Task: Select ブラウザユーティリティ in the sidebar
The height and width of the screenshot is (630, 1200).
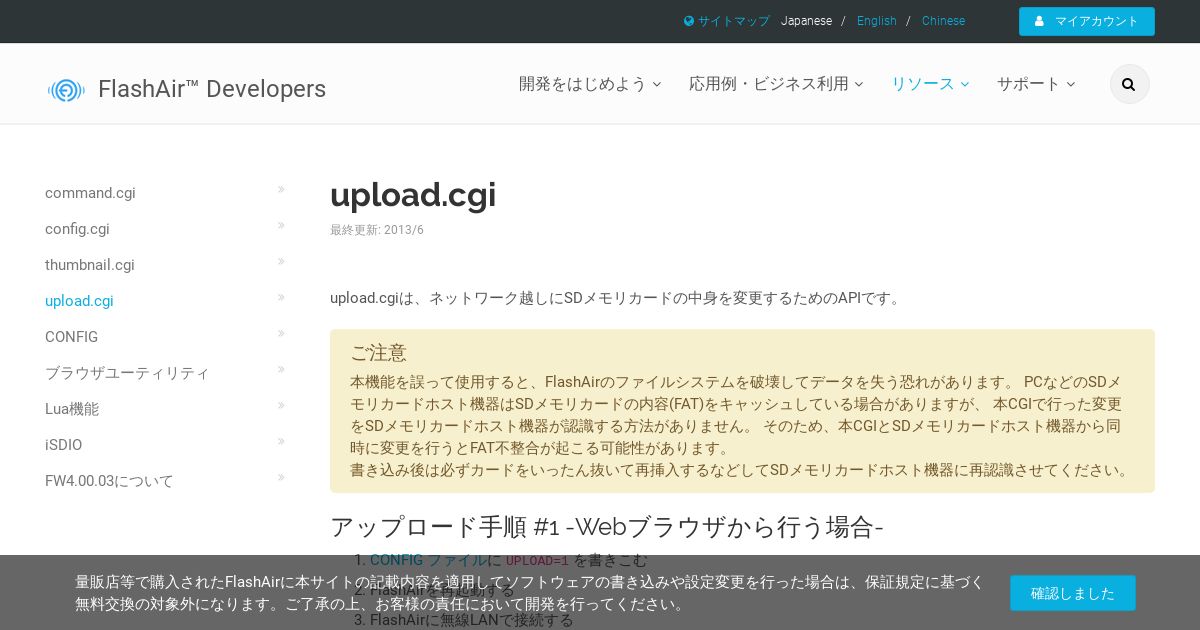Action: point(127,373)
